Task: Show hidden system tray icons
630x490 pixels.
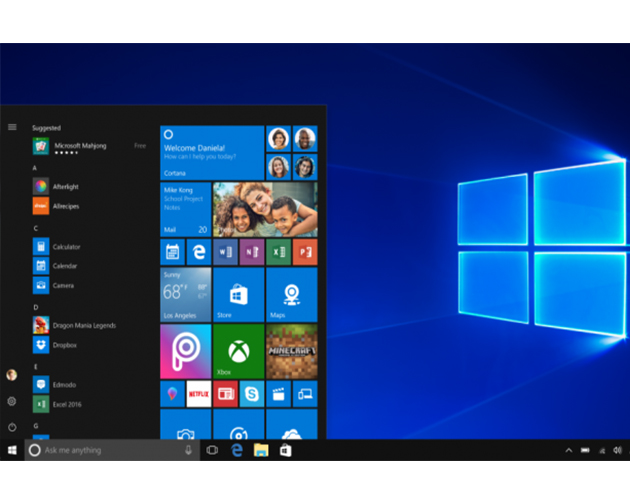Action: 569,450
